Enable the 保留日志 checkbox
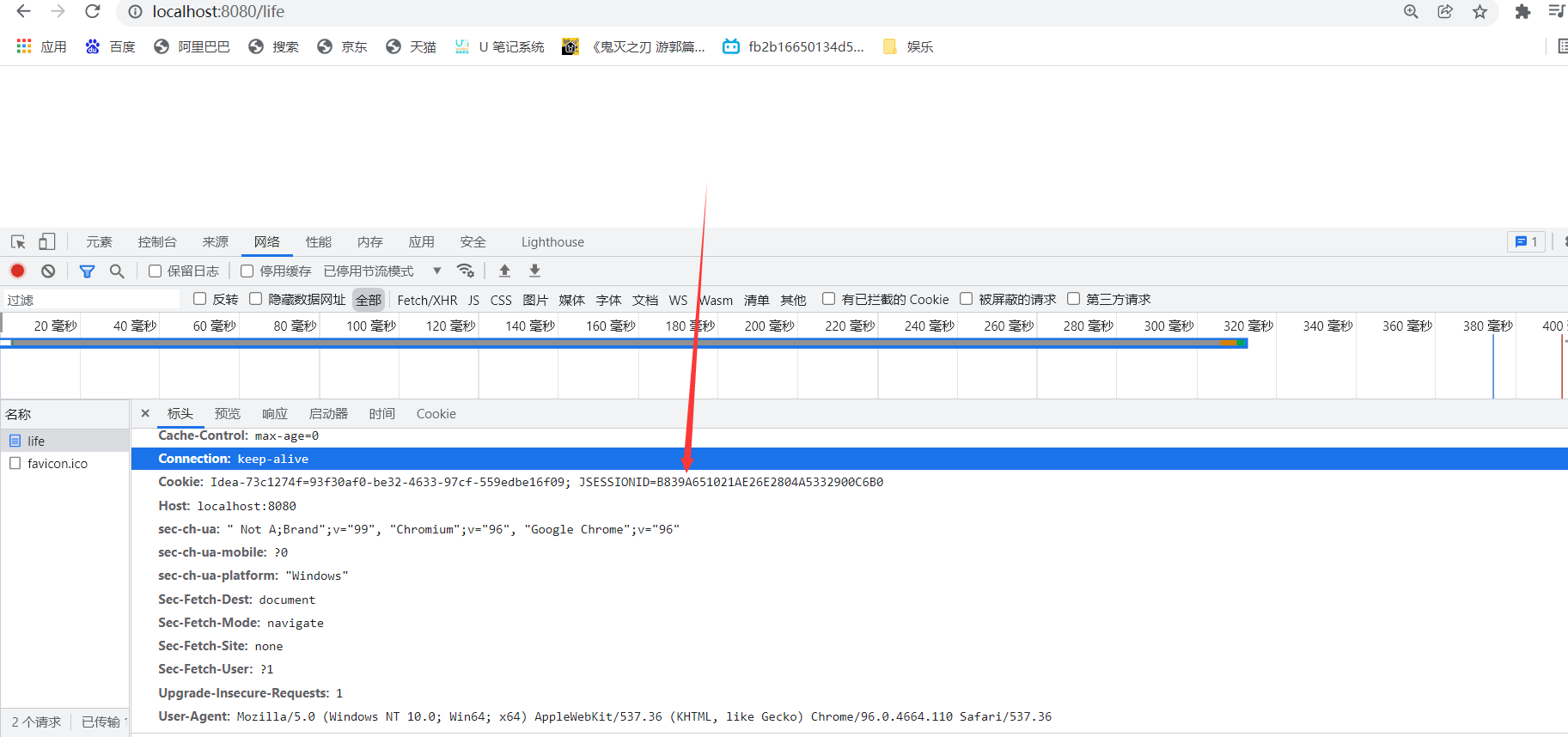 tap(155, 271)
